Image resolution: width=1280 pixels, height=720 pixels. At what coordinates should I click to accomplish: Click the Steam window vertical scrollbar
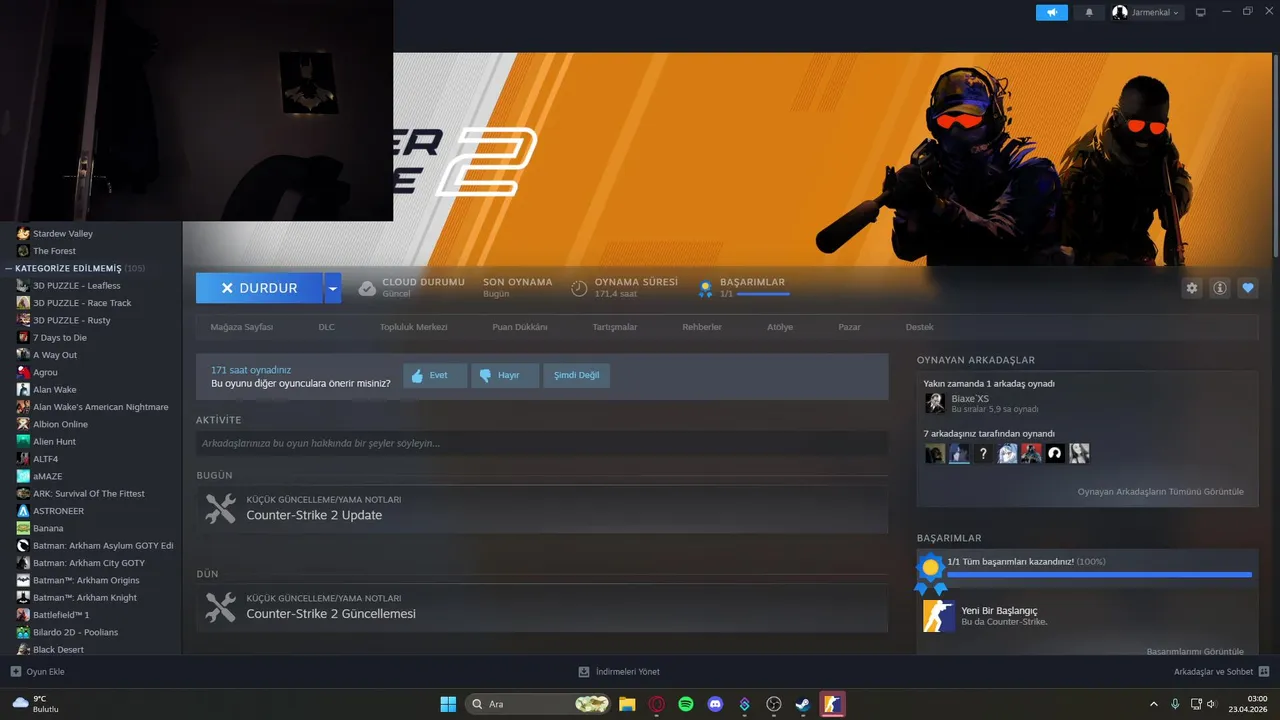[1276, 155]
